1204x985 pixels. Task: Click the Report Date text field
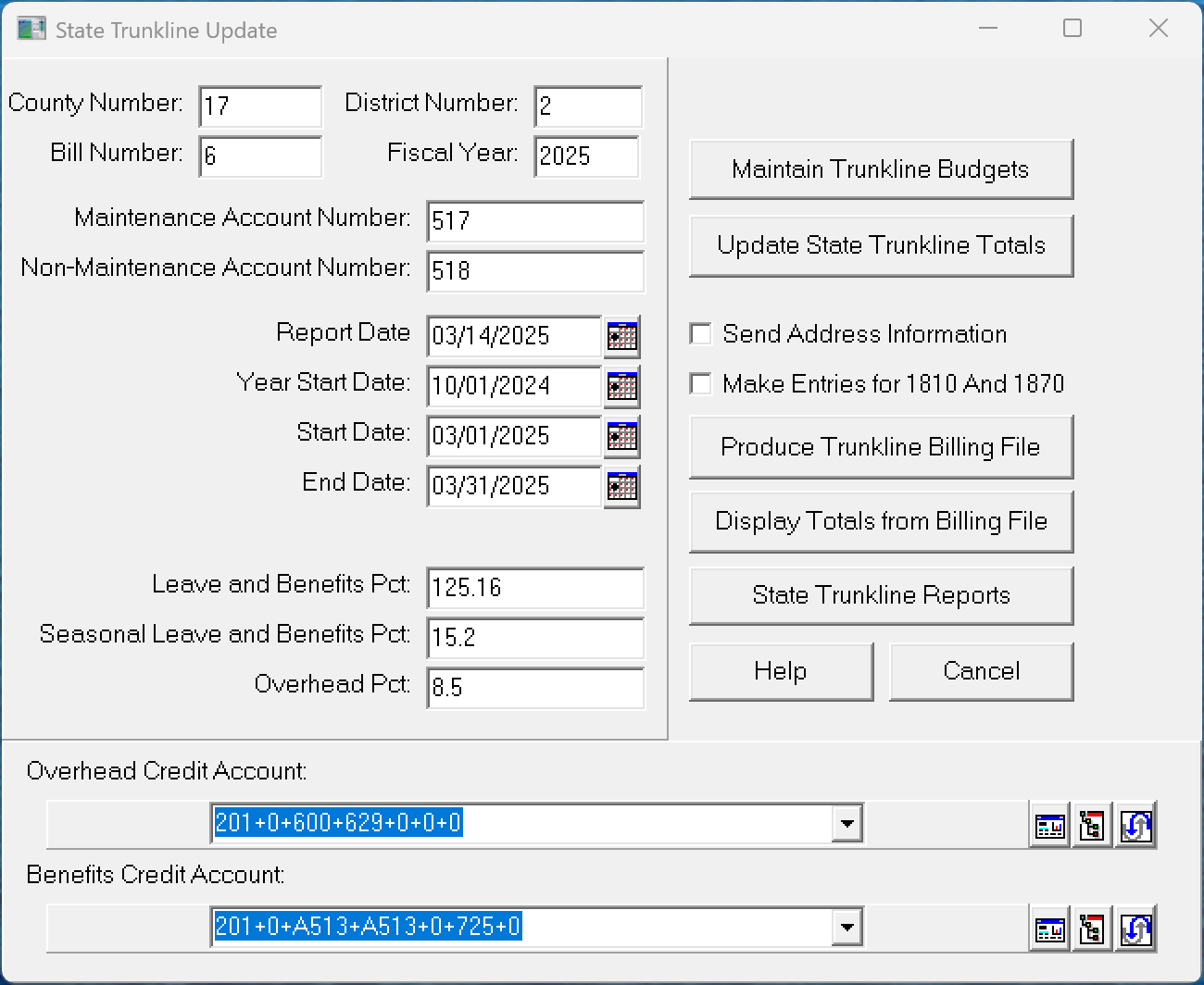[514, 336]
